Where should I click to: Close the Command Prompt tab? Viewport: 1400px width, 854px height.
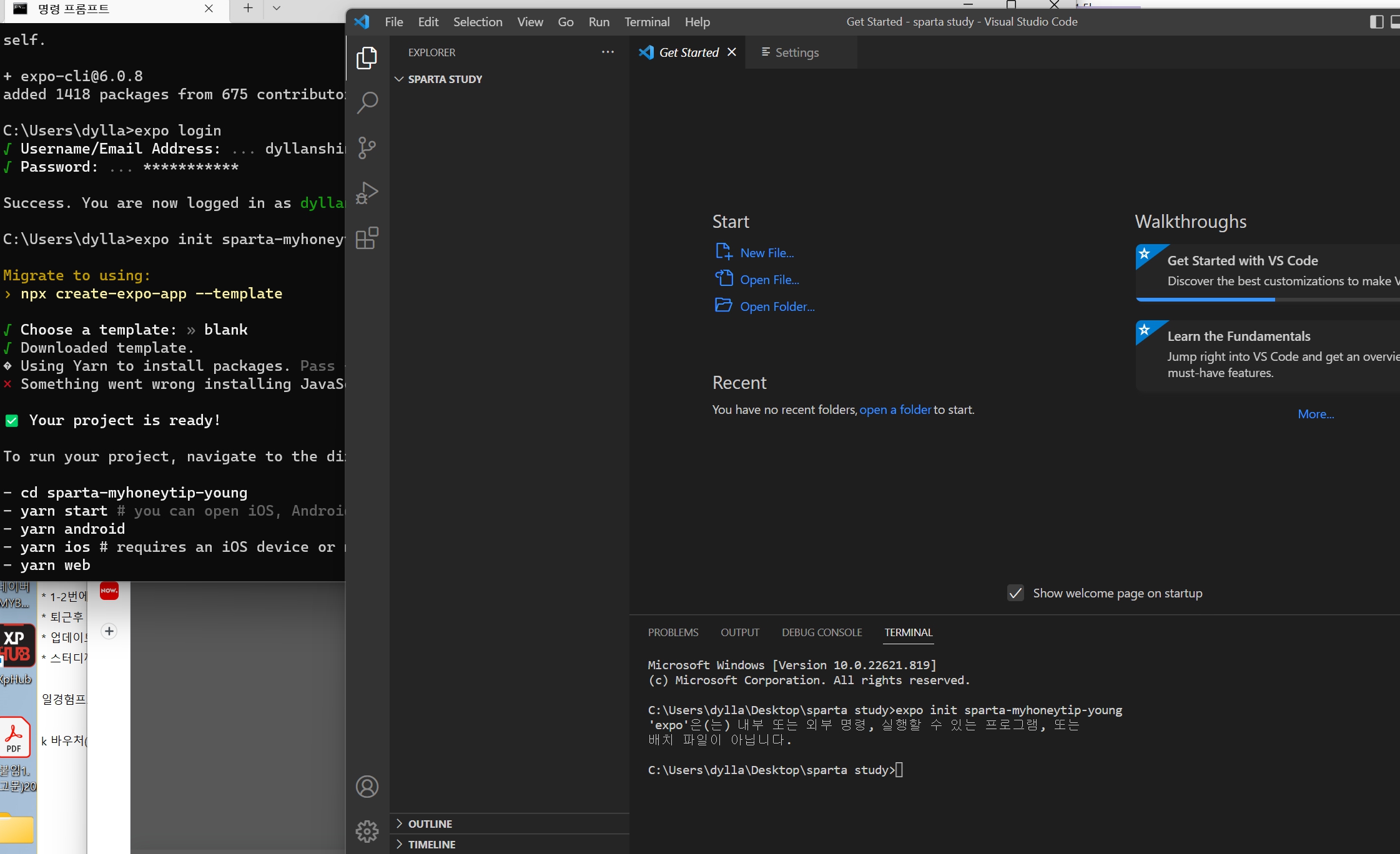click(x=209, y=8)
